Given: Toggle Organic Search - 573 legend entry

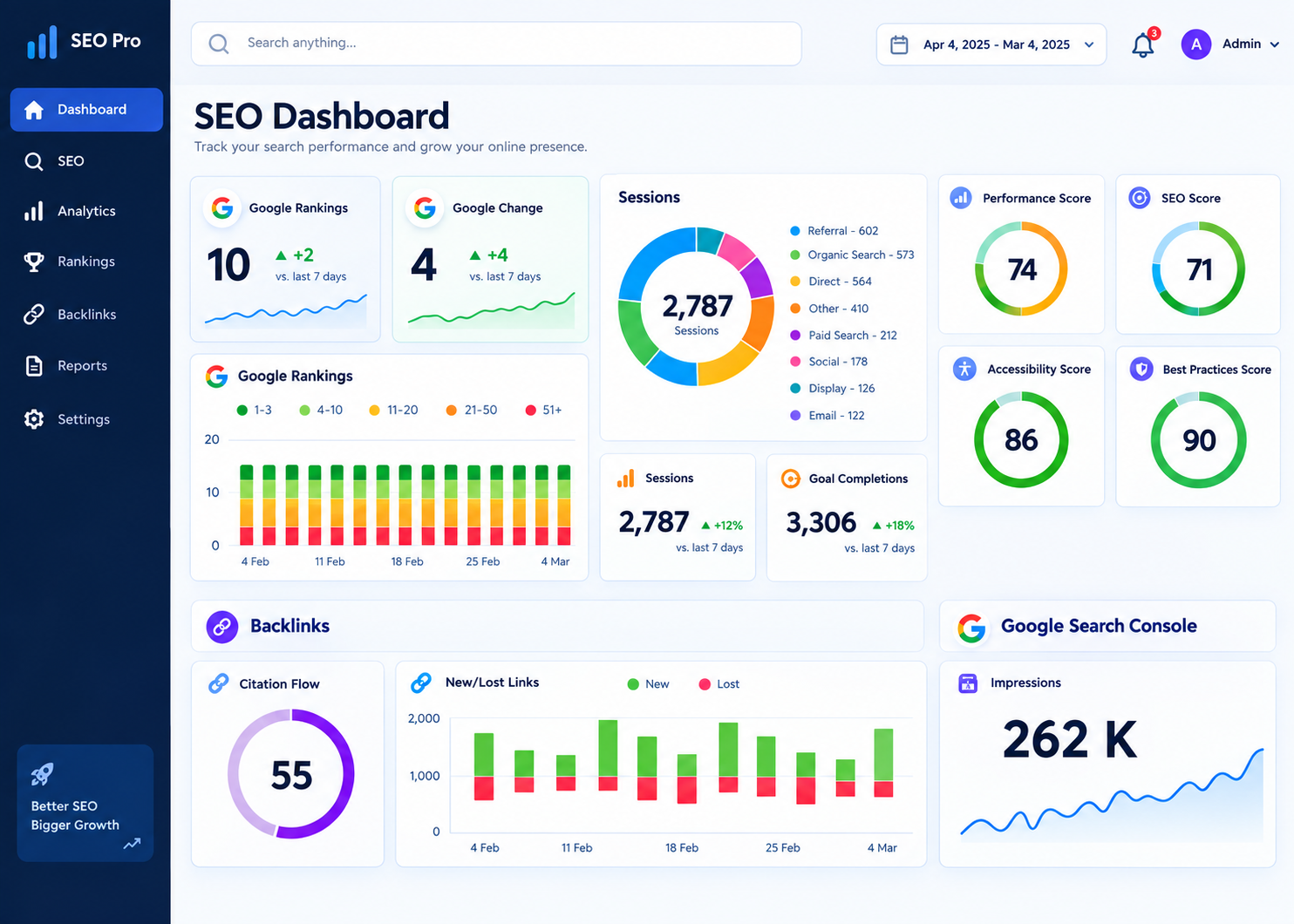Looking at the screenshot, I should (851, 255).
